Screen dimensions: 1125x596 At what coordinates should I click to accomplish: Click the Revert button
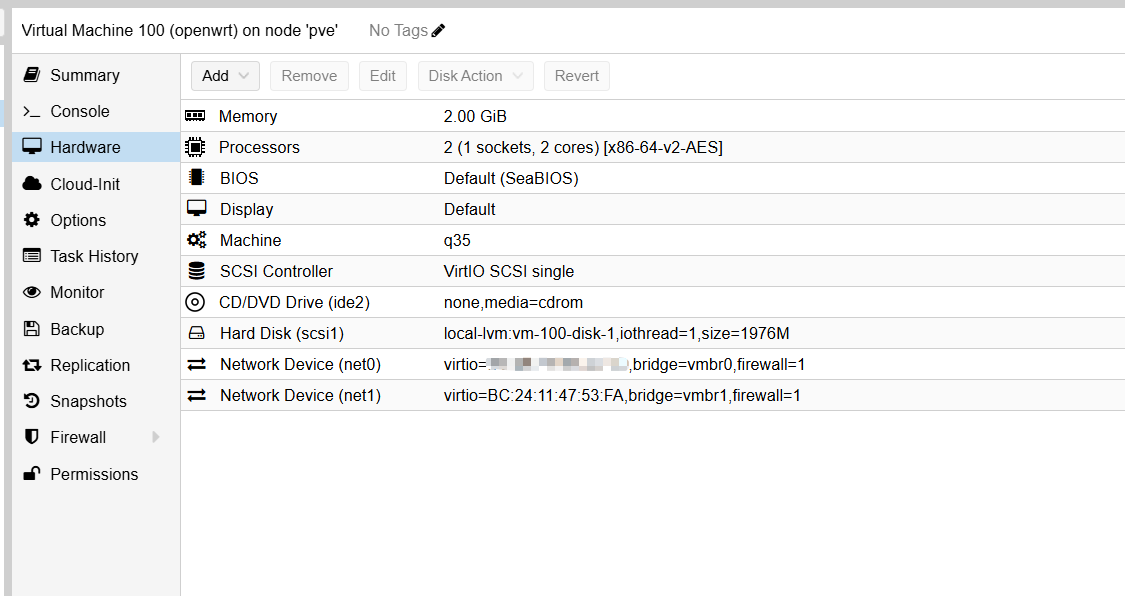point(576,76)
